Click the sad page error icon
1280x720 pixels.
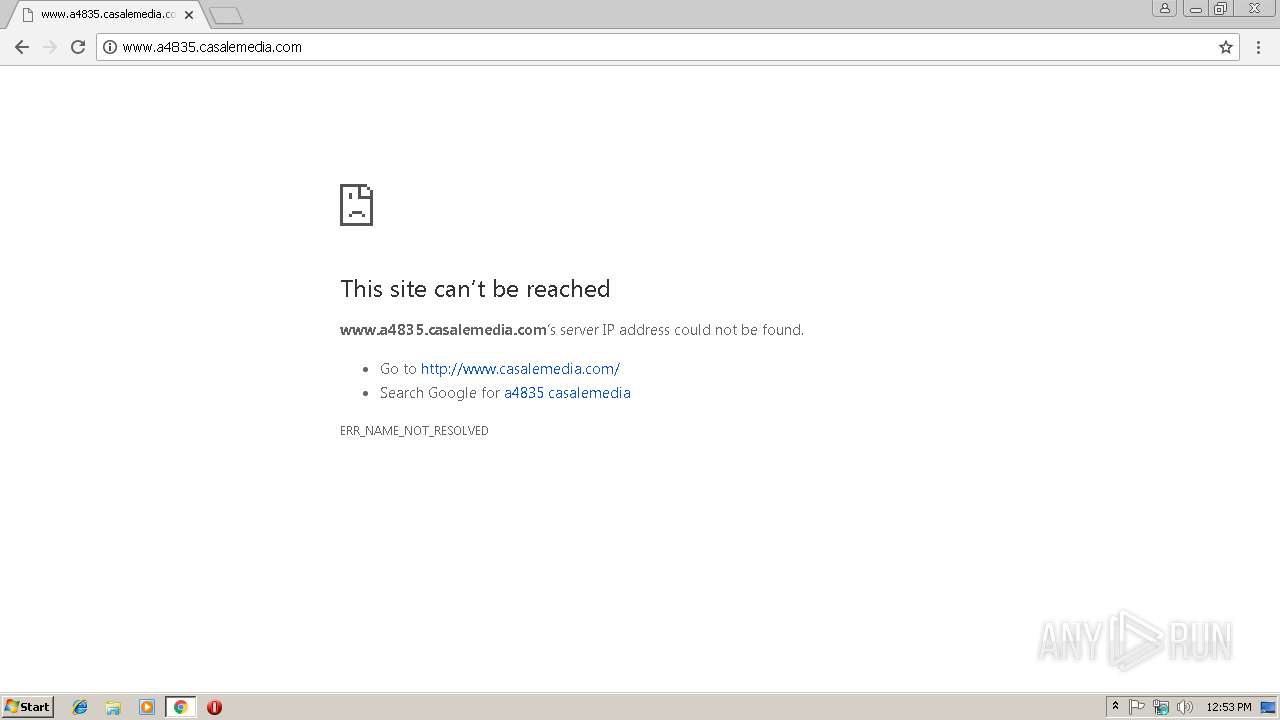(x=357, y=205)
